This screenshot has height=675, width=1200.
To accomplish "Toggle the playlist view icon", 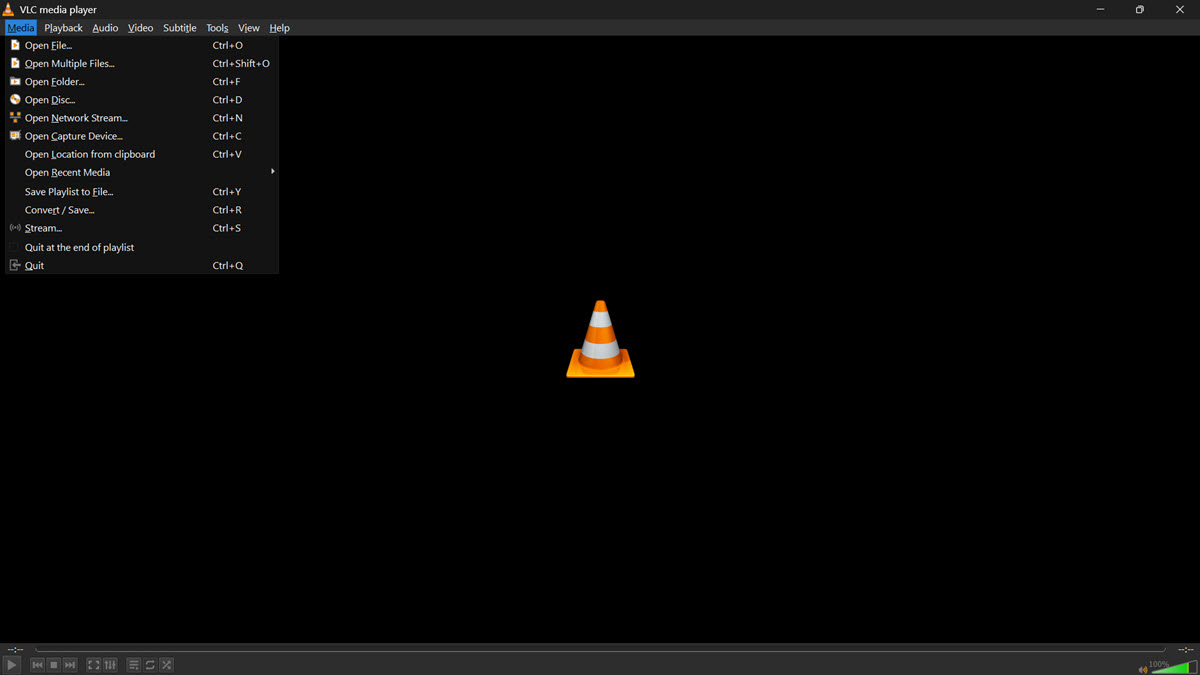I will pos(134,665).
